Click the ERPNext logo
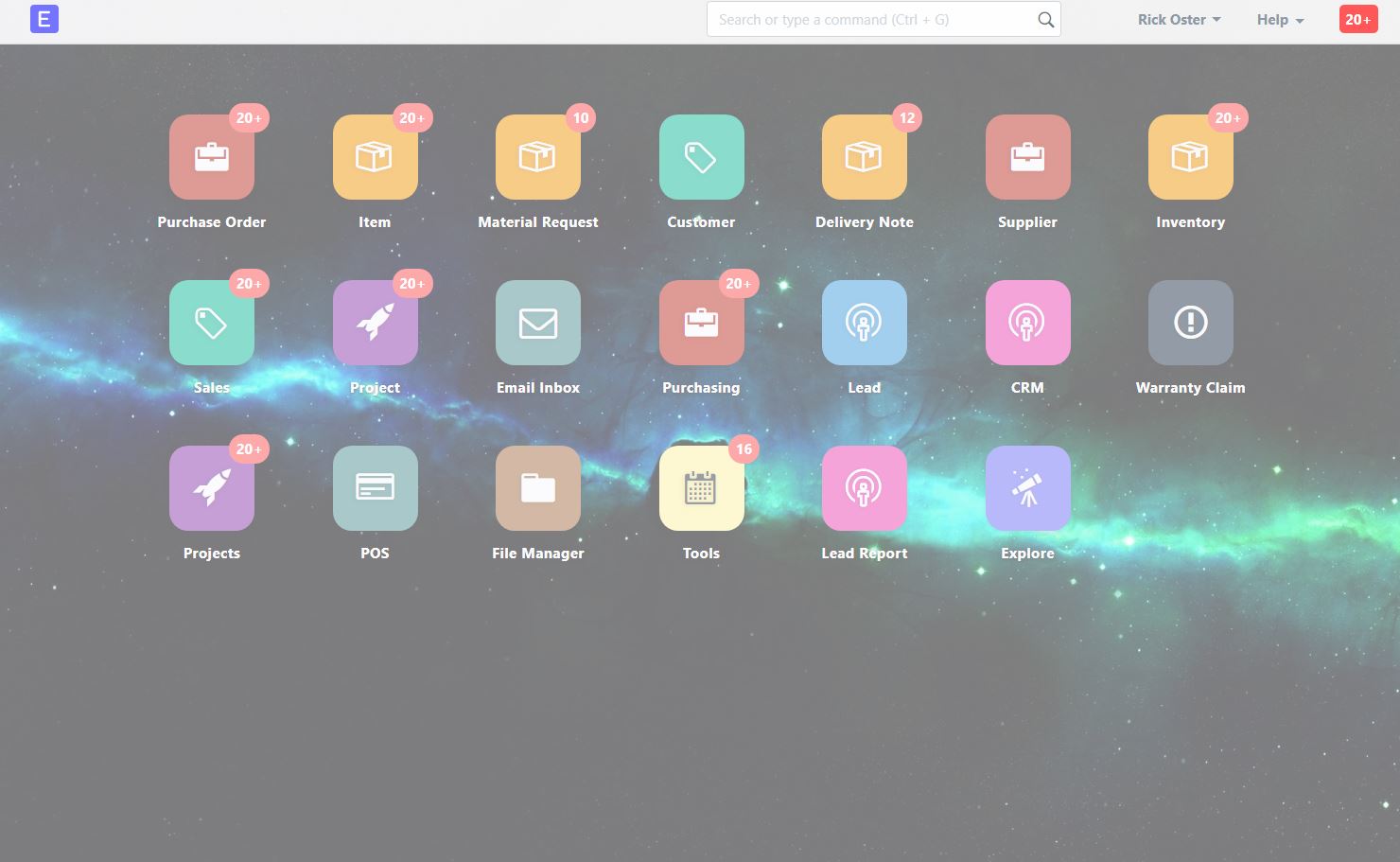Viewport: 1400px width, 862px height. pos(44,19)
